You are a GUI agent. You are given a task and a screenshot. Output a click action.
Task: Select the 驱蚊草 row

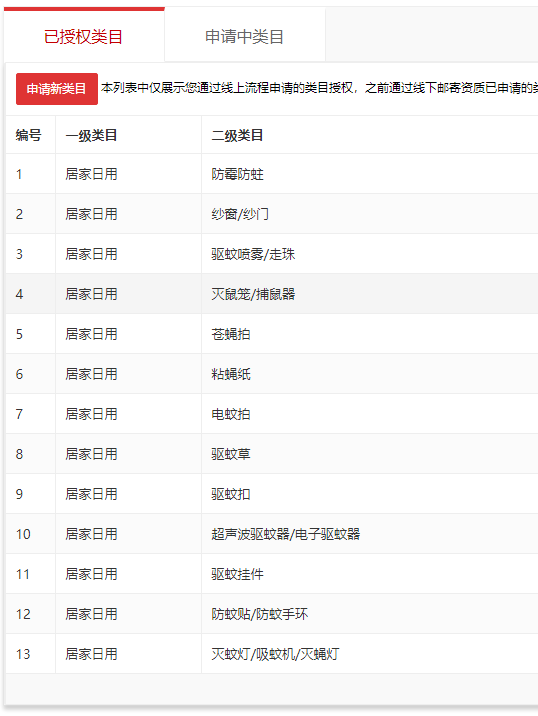coord(272,454)
